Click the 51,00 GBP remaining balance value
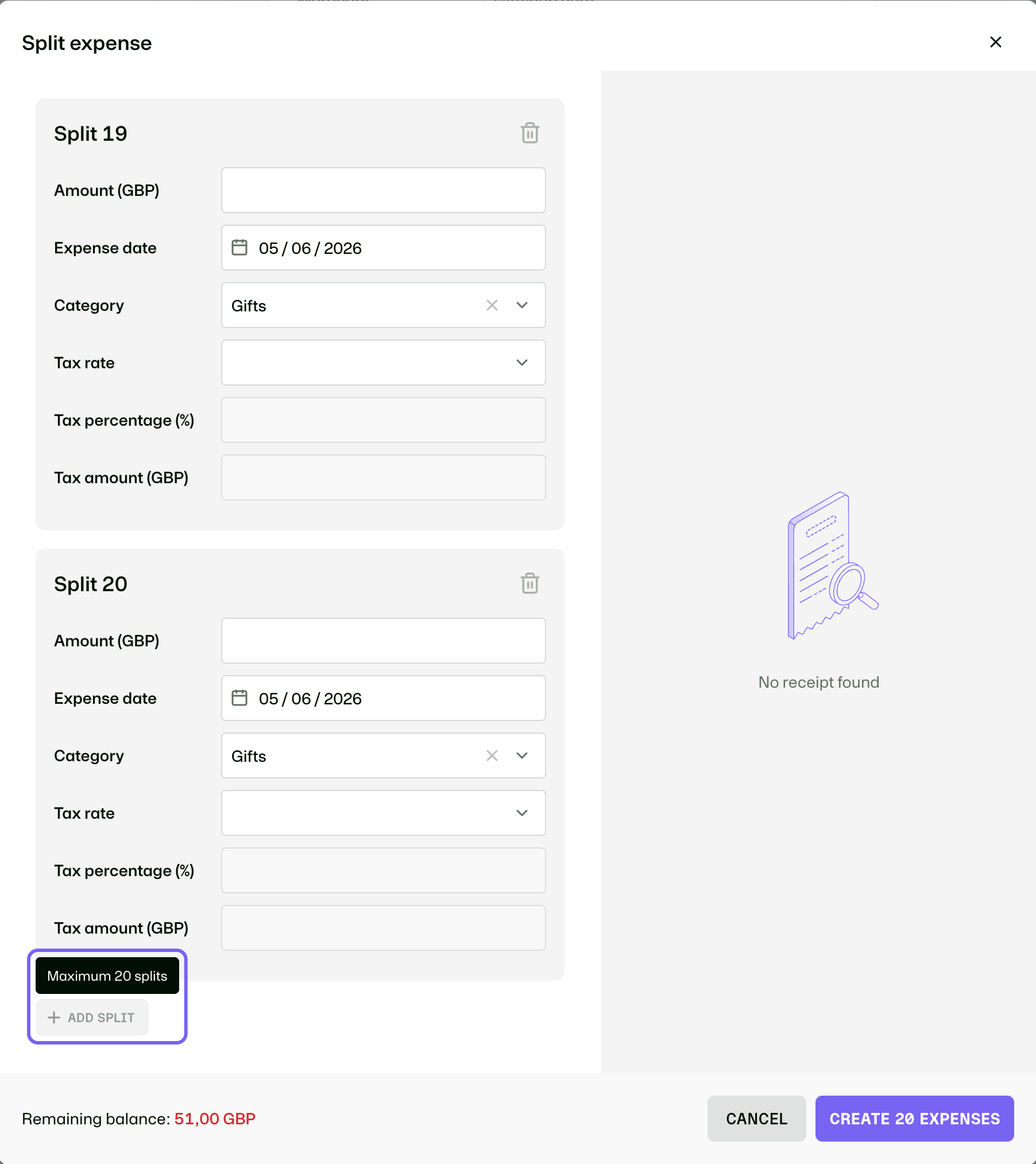 click(x=215, y=1119)
